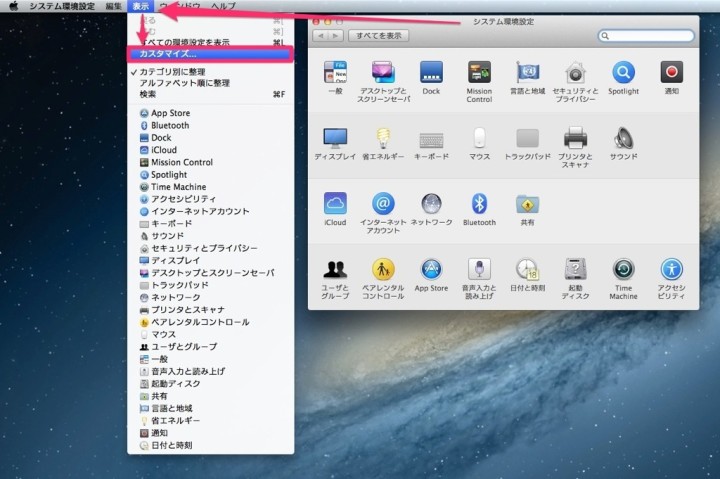Open トラックパッド icon in preferences window
Viewport: 720px width, 479px height.
[527, 138]
